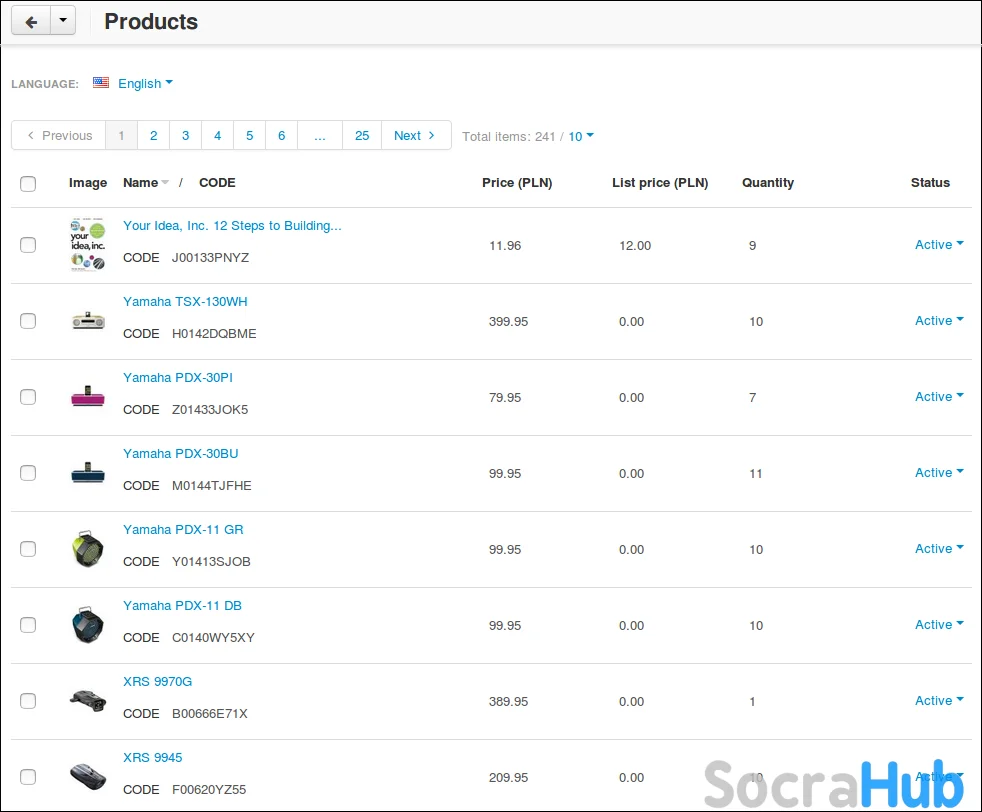Toggle the select-all checkbox in header

[28, 183]
